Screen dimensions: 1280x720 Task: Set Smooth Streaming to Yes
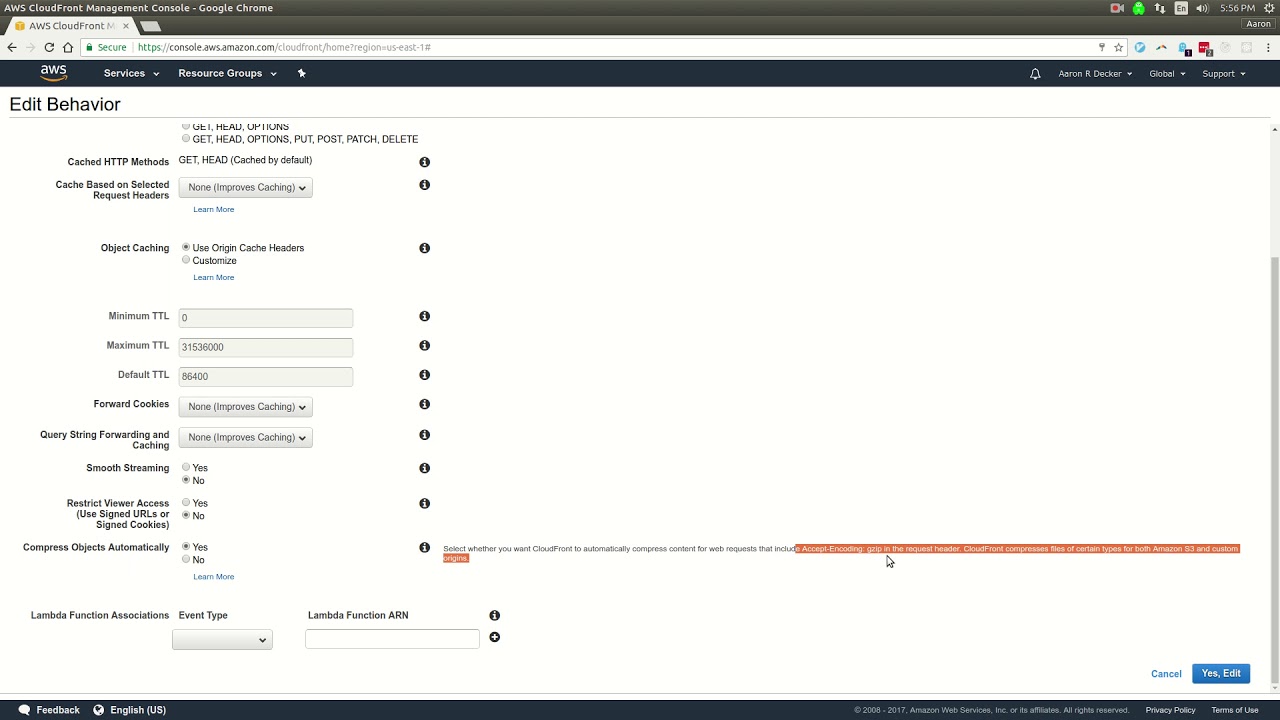pyautogui.click(x=186, y=467)
